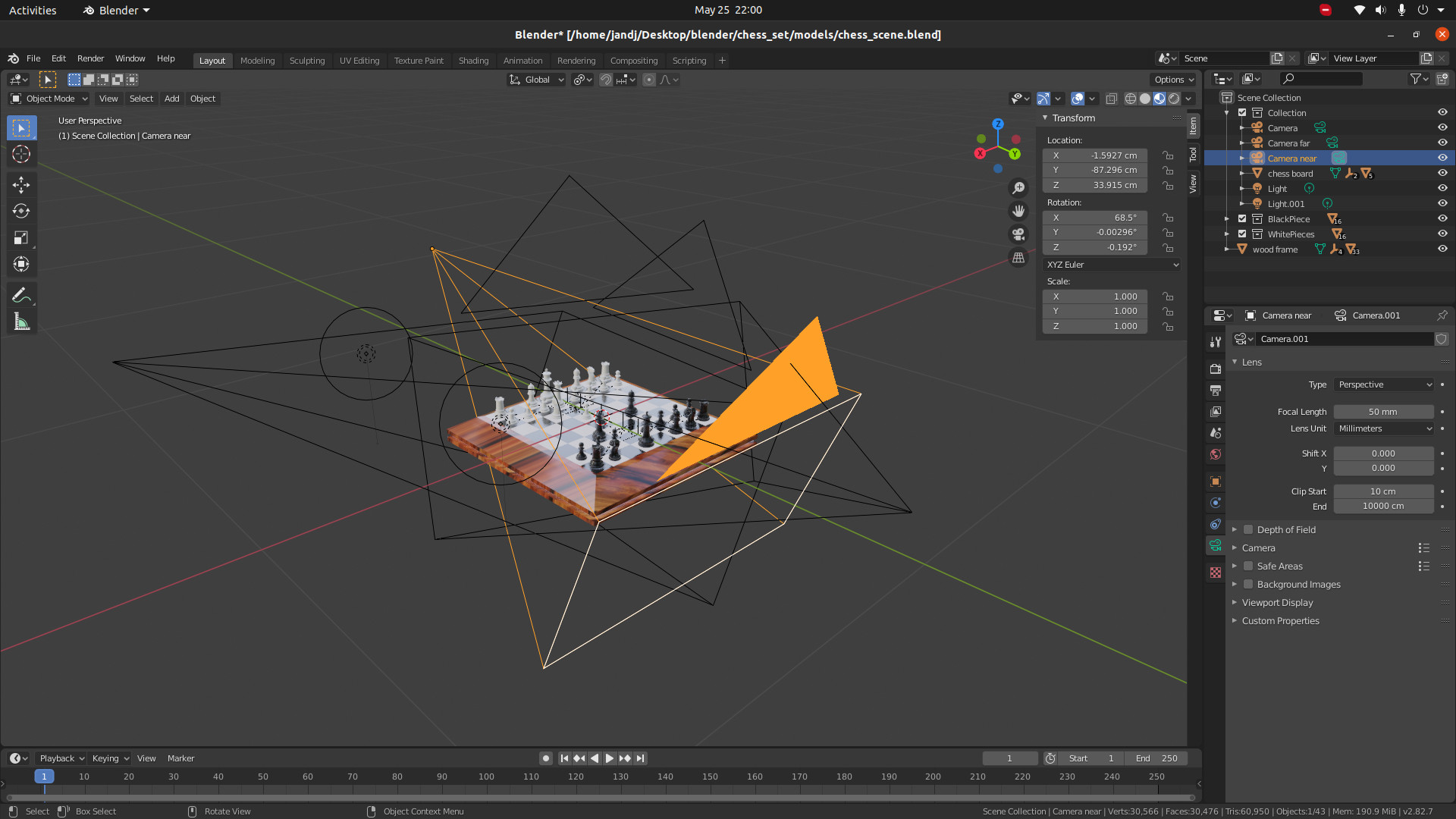1456x819 pixels.
Task: Select the Rotate tool in toolbar
Action: coord(21,210)
